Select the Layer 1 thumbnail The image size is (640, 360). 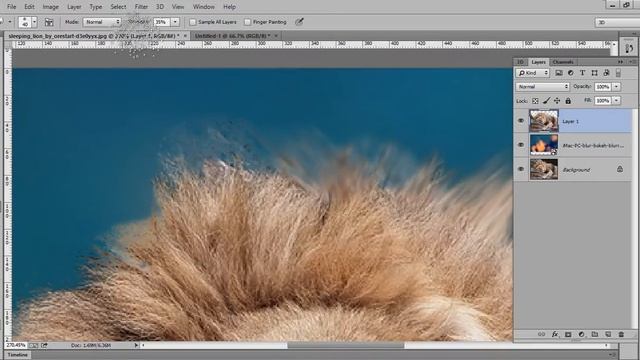(544, 121)
